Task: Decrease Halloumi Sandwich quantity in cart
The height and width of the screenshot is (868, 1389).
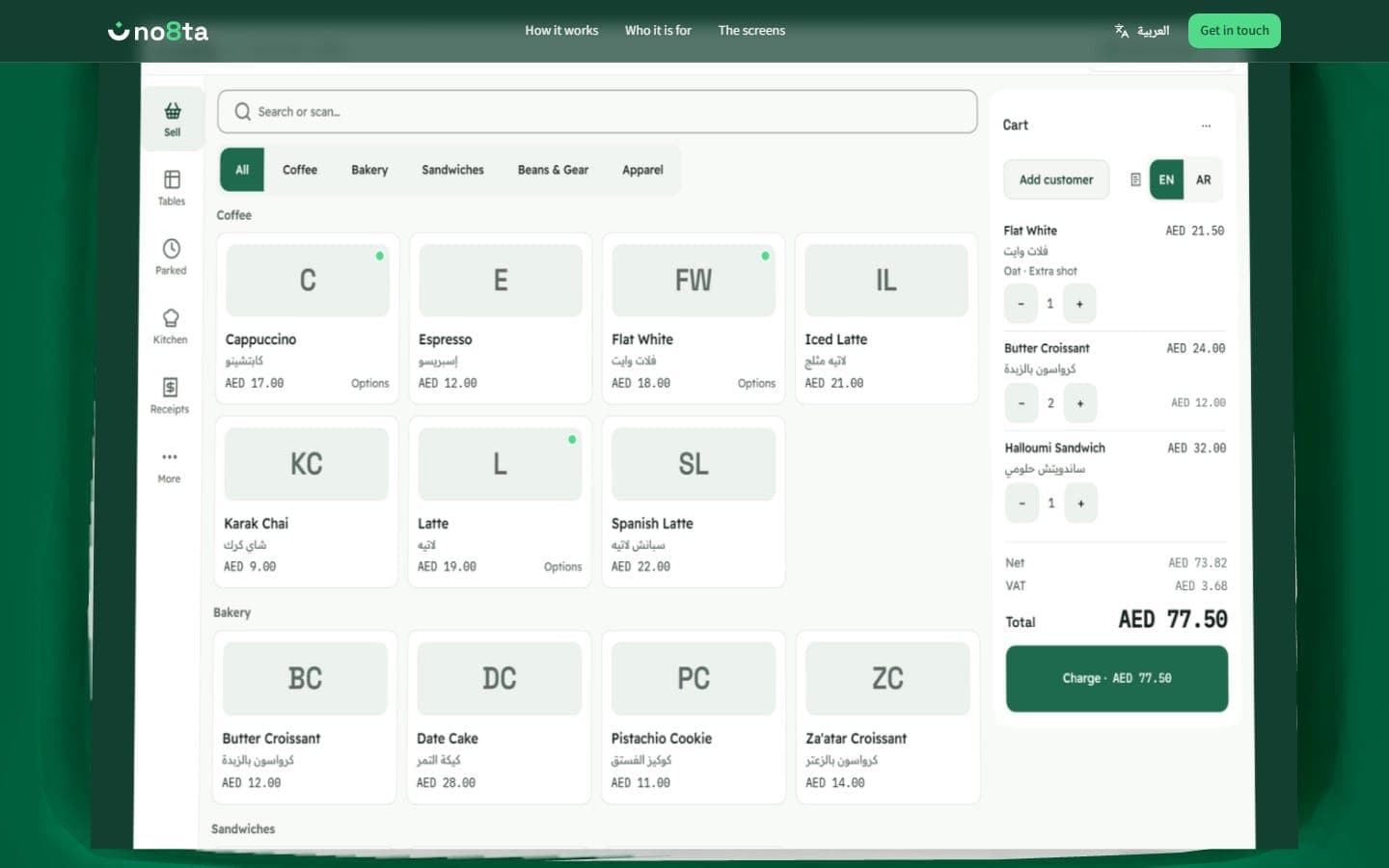Action: [1022, 503]
